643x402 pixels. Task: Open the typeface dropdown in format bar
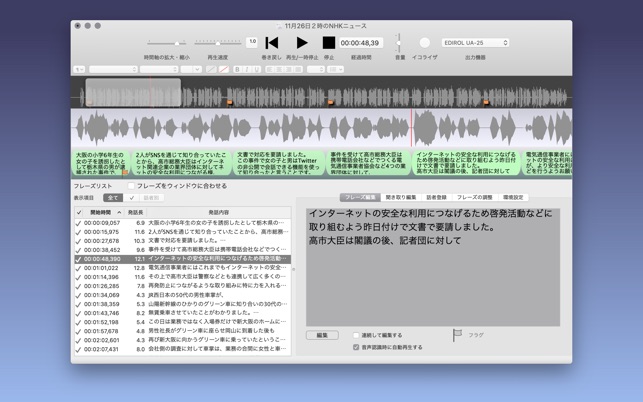(159, 69)
